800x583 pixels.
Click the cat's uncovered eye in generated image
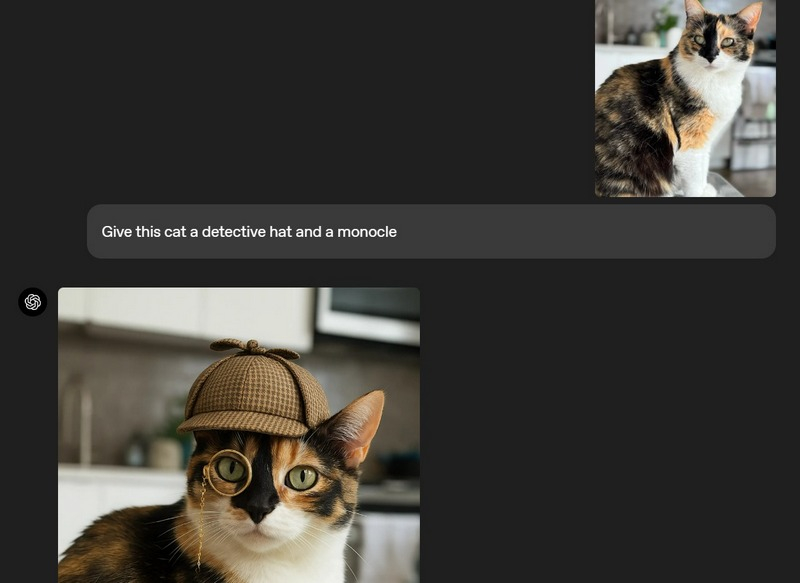301,478
